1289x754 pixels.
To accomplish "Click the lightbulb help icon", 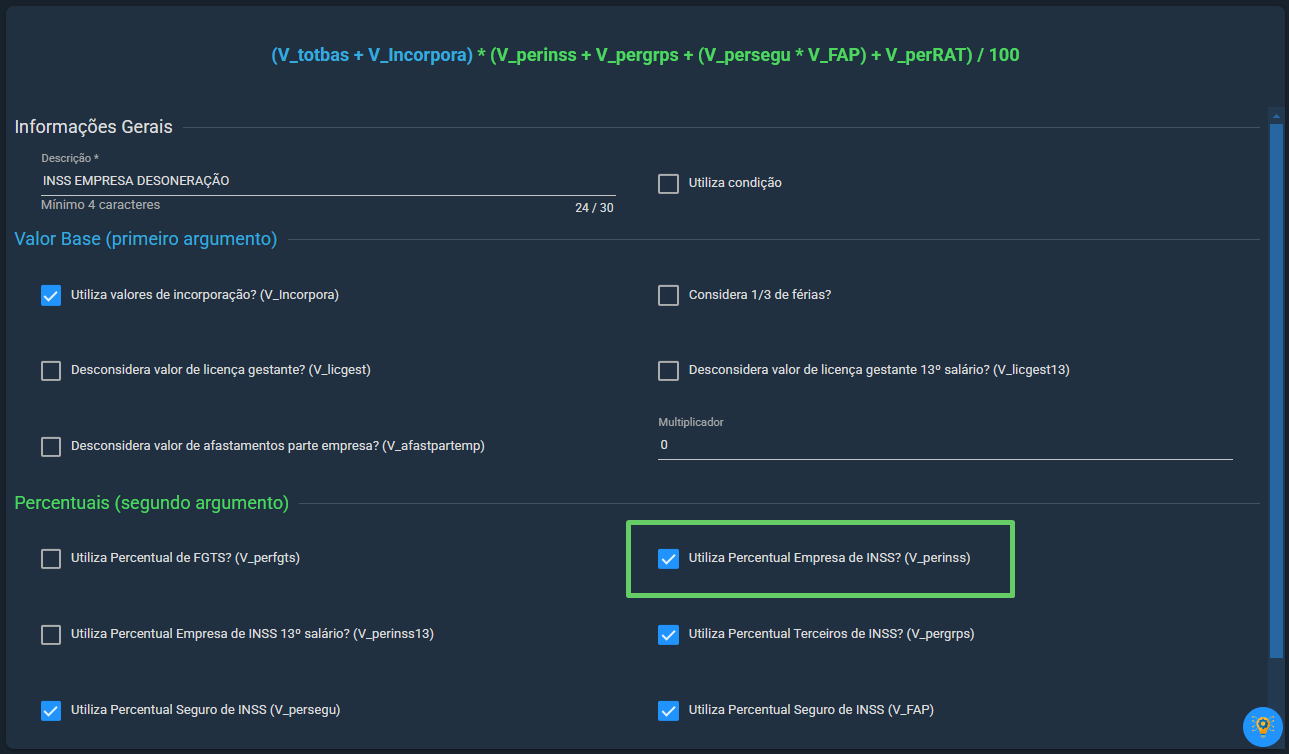I will tap(1262, 726).
